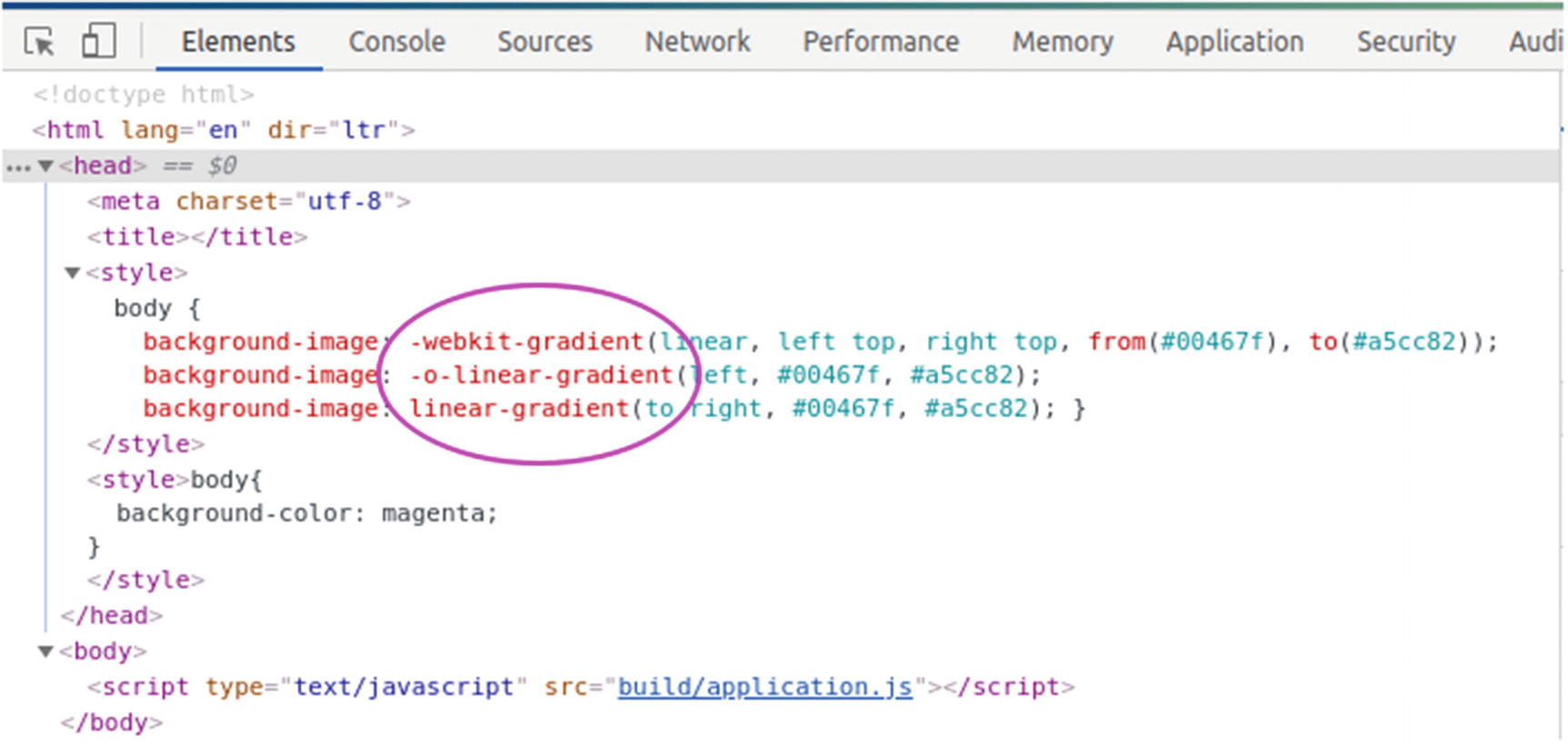
Task: Activate the inspect element picker icon
Action: tap(39, 42)
